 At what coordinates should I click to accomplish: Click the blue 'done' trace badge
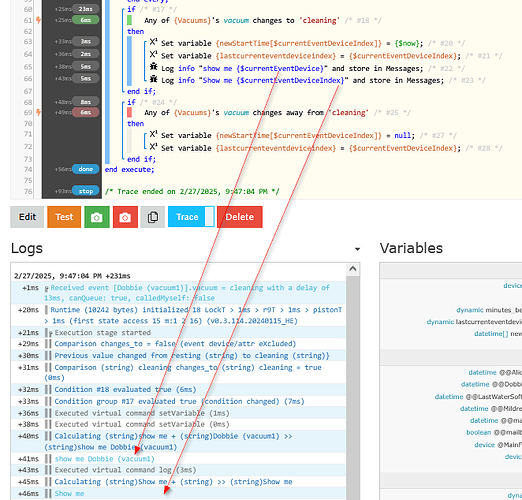pyautogui.click(x=86, y=169)
